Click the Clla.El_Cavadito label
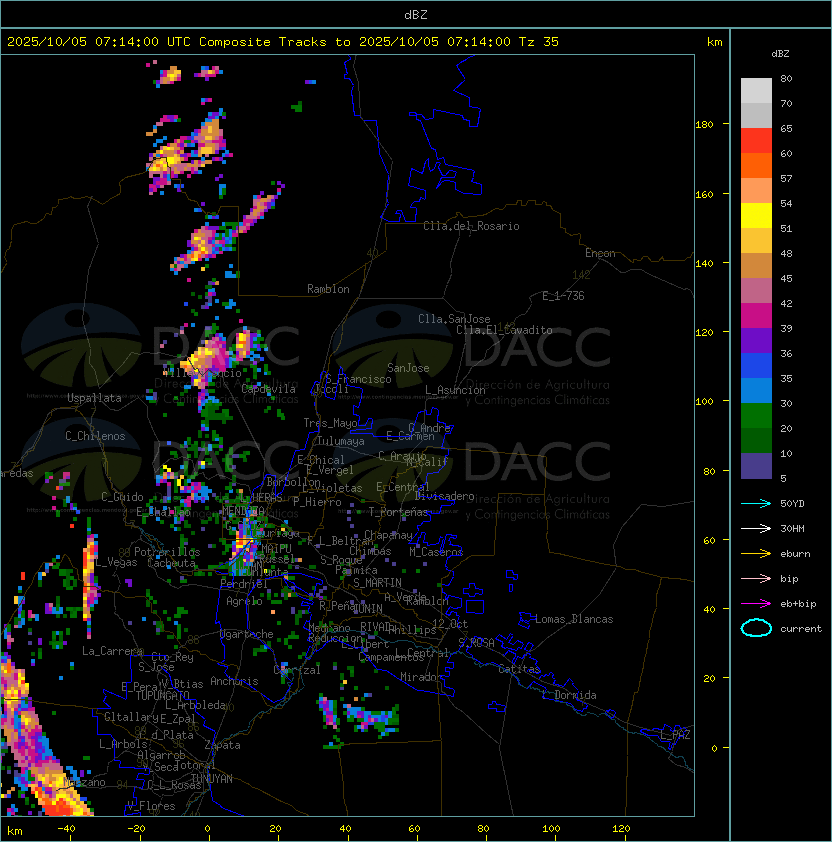The image size is (832, 842). tap(504, 330)
